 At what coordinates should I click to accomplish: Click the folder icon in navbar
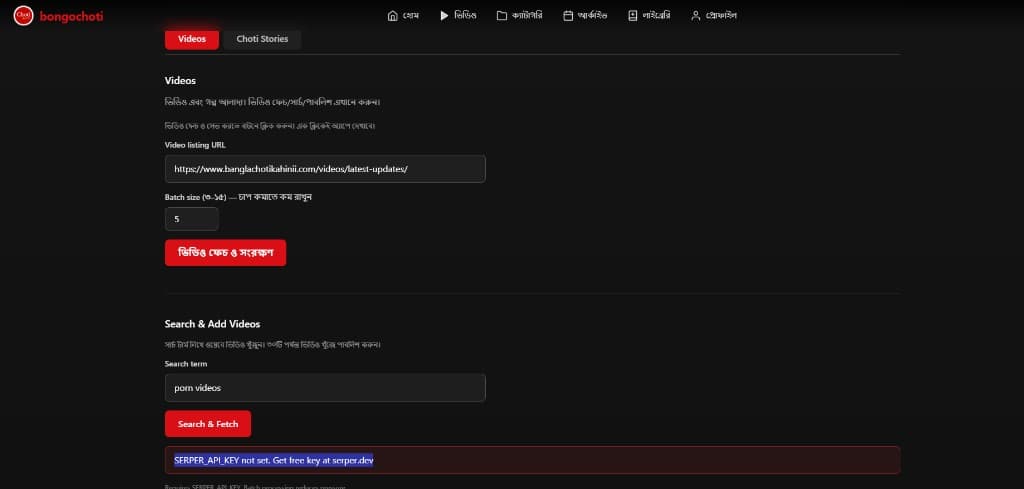click(x=501, y=16)
